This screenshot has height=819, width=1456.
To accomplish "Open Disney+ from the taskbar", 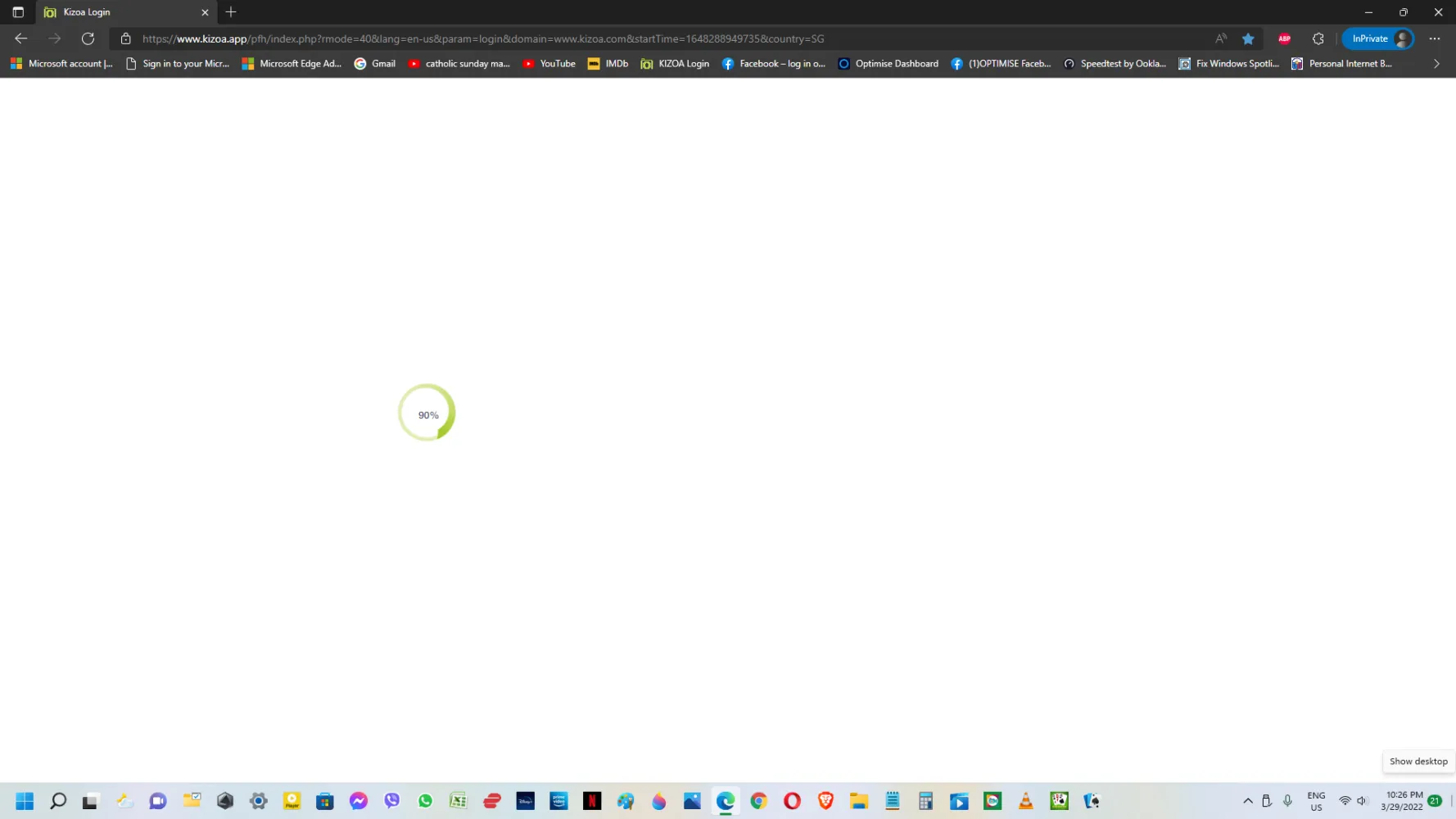I will [x=526, y=801].
